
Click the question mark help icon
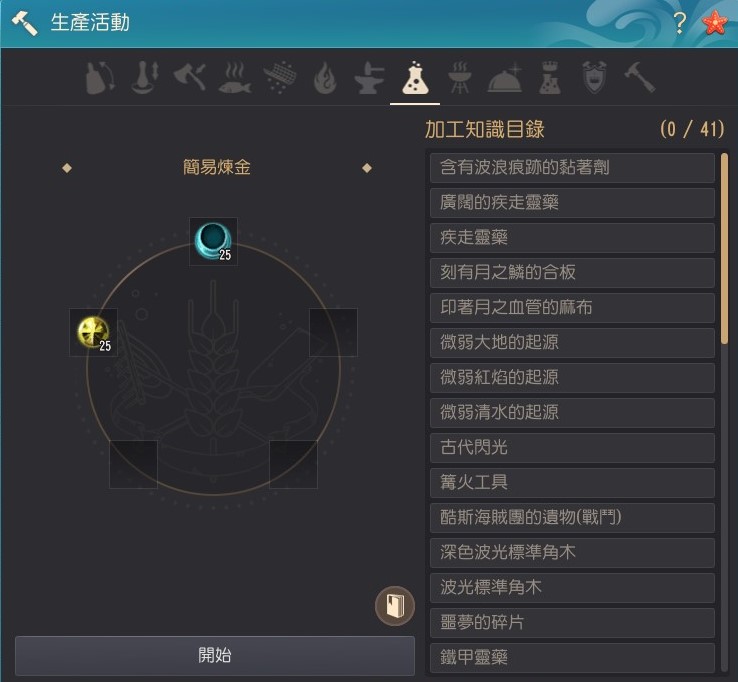click(679, 23)
